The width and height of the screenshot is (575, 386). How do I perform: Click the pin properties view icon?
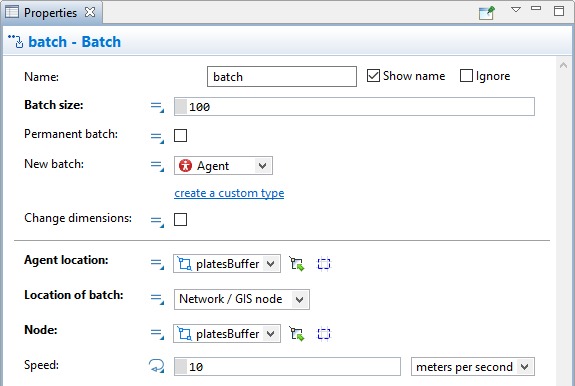point(487,13)
